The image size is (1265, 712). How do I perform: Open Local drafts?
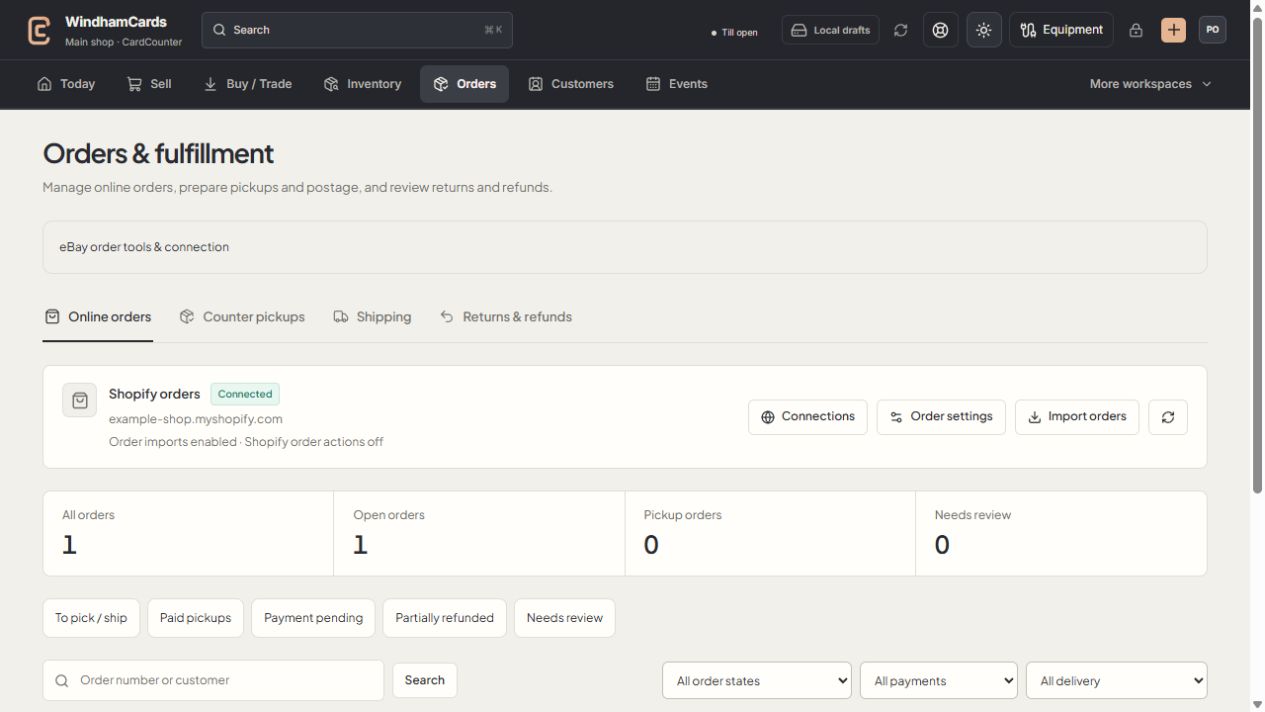(x=830, y=30)
